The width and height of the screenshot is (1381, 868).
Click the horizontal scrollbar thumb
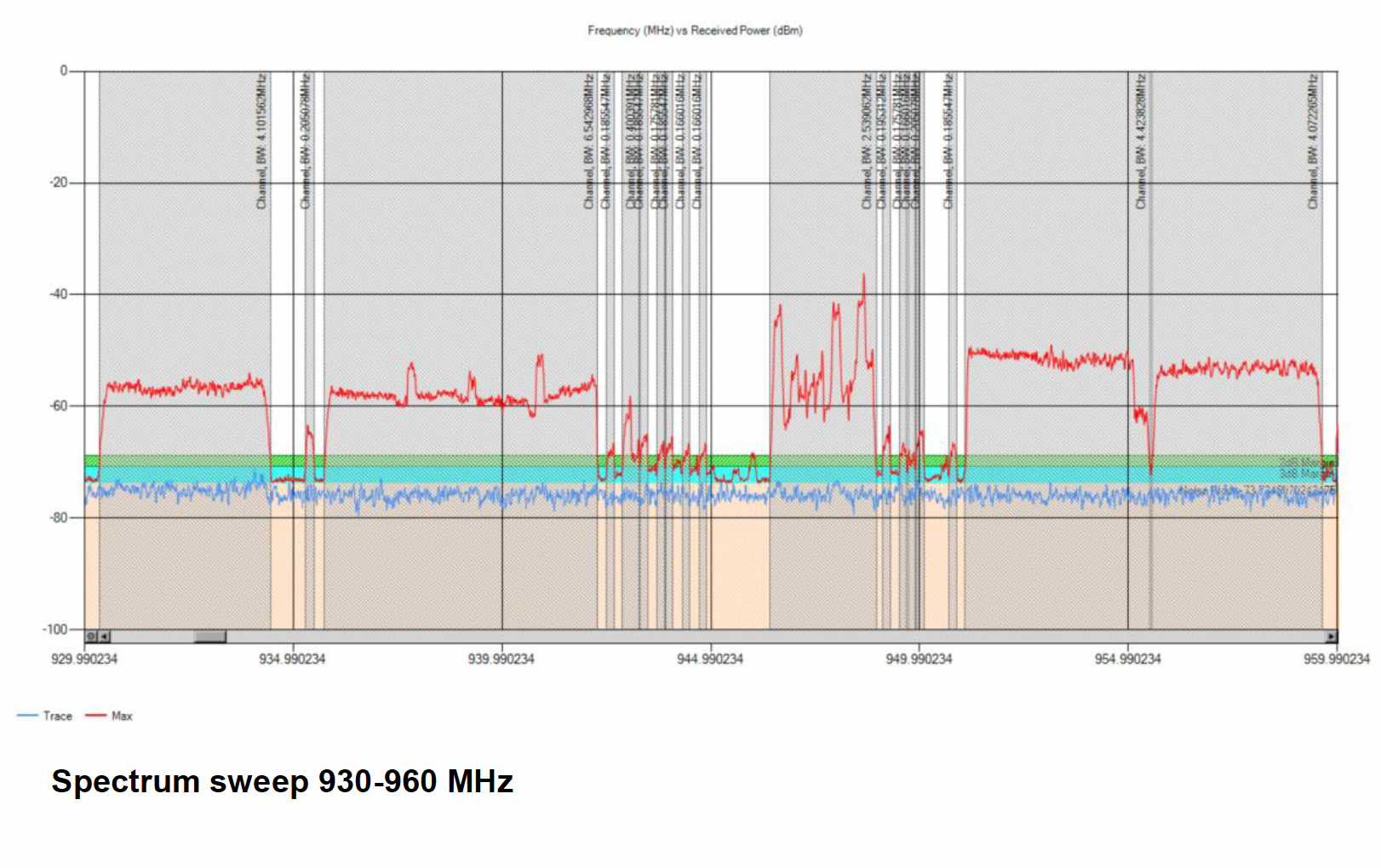pos(209,637)
